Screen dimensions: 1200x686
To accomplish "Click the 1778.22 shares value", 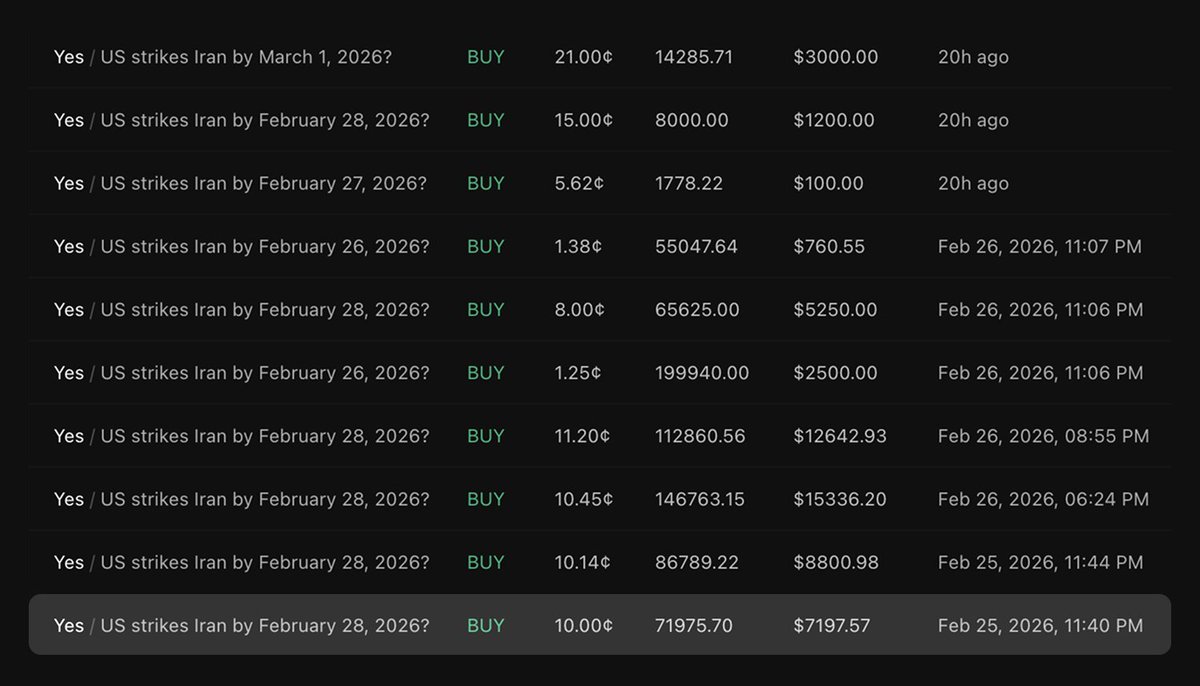I will (x=688, y=183).
